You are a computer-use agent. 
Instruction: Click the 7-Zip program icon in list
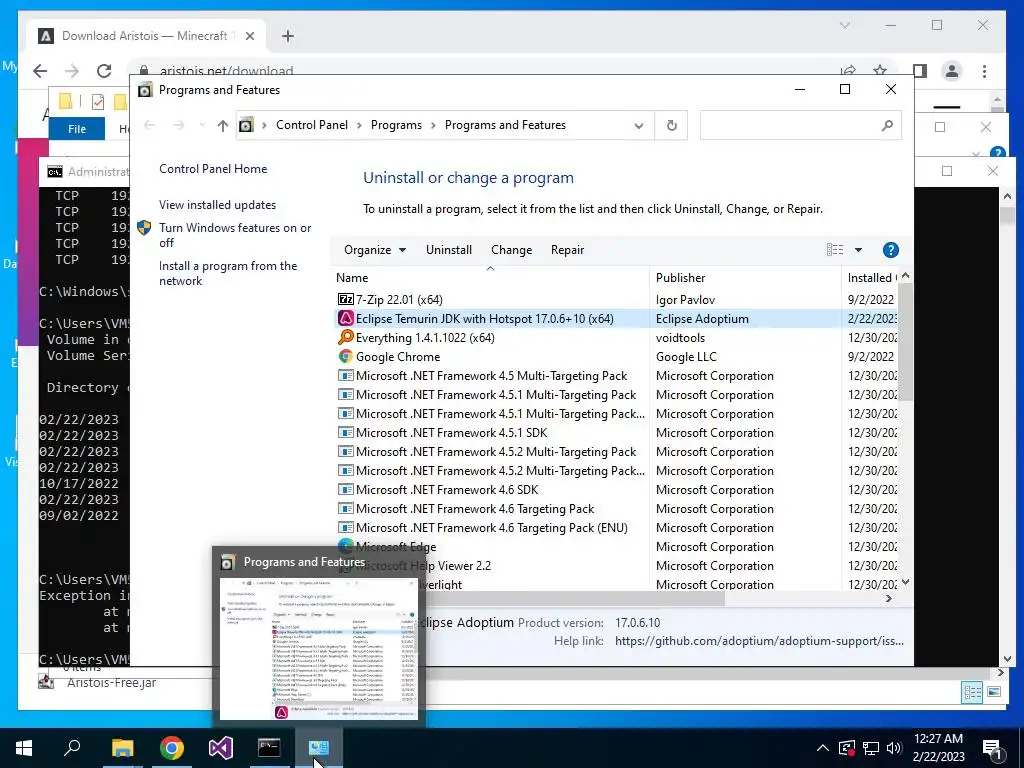pyautogui.click(x=345, y=300)
